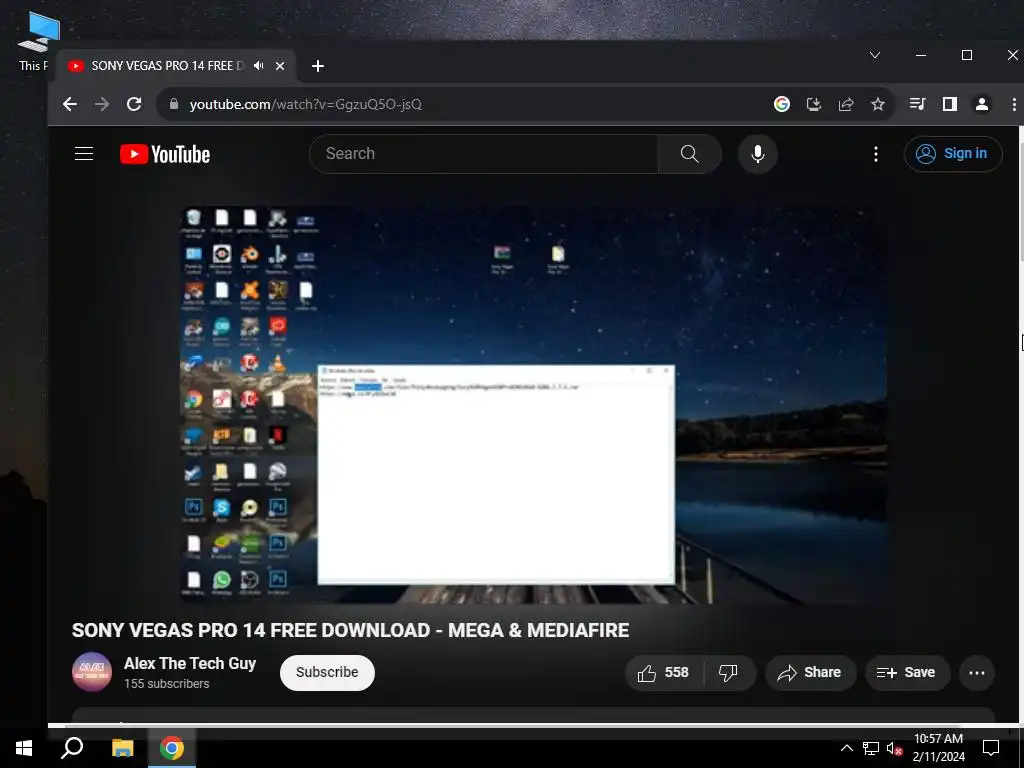
Task: Click the 155 subscribers text
Action: pyautogui.click(x=167, y=684)
